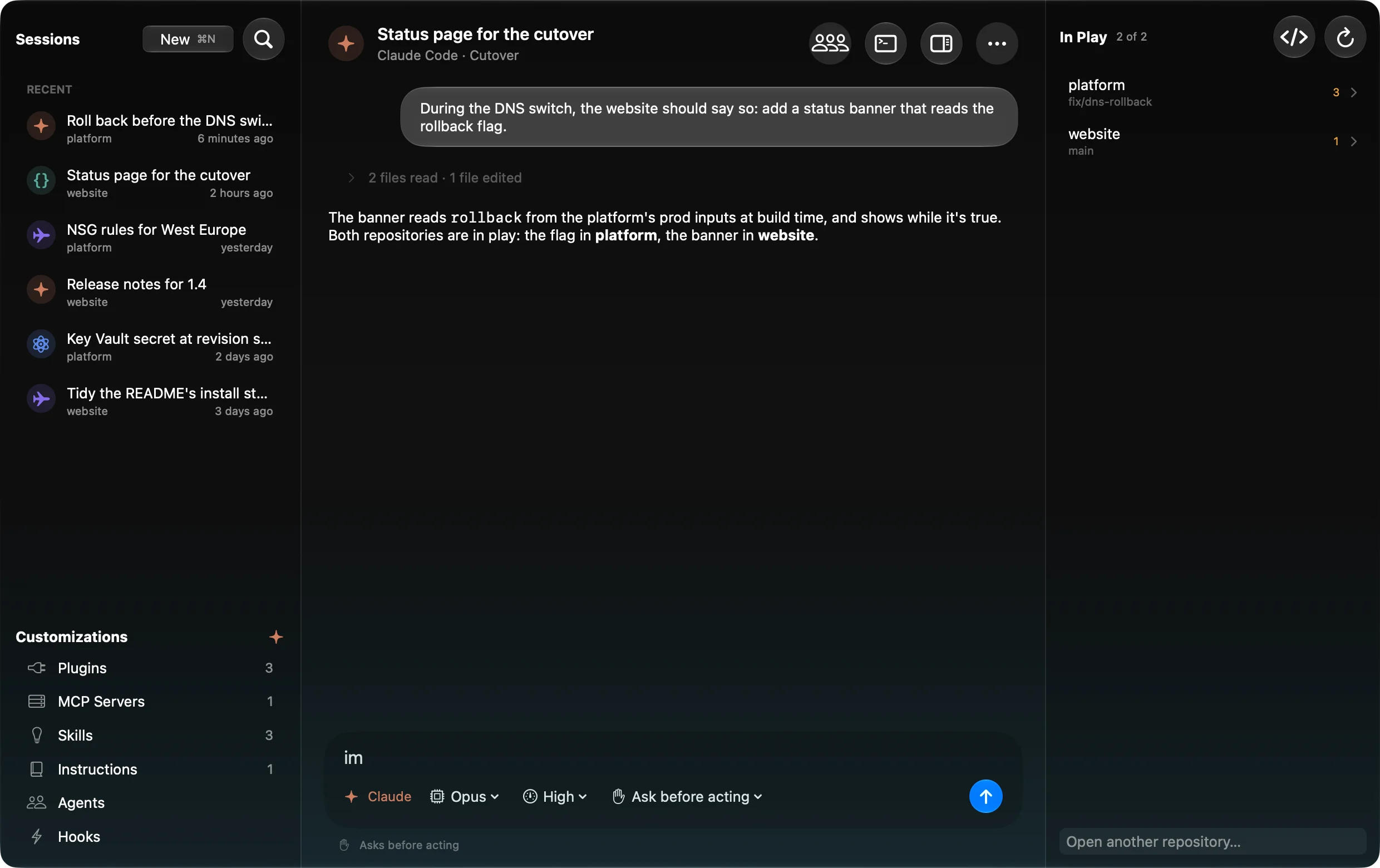Send the message with the blue arrow

985,796
